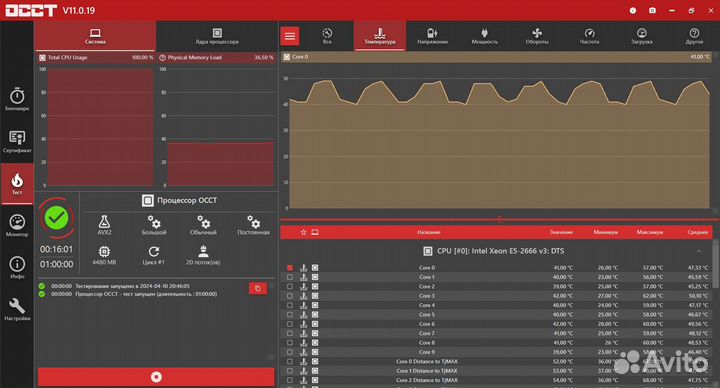
Task: Click the Процессор OCCT test title
Action: (x=180, y=200)
